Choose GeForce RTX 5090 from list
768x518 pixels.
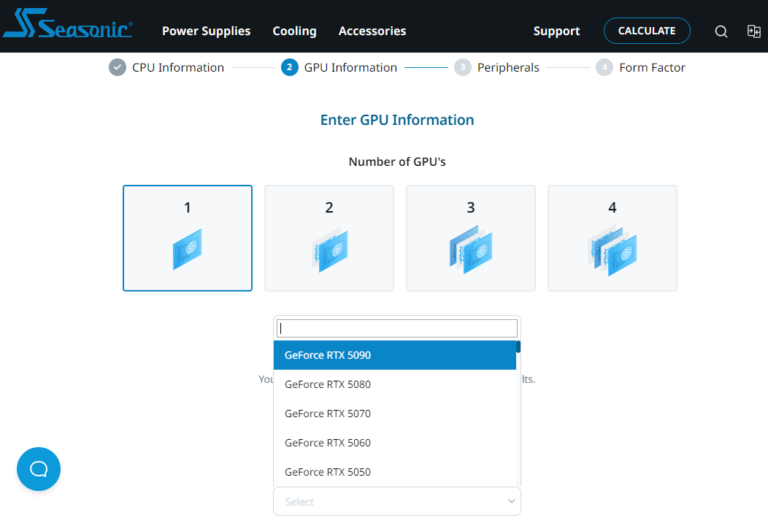tap(394, 355)
